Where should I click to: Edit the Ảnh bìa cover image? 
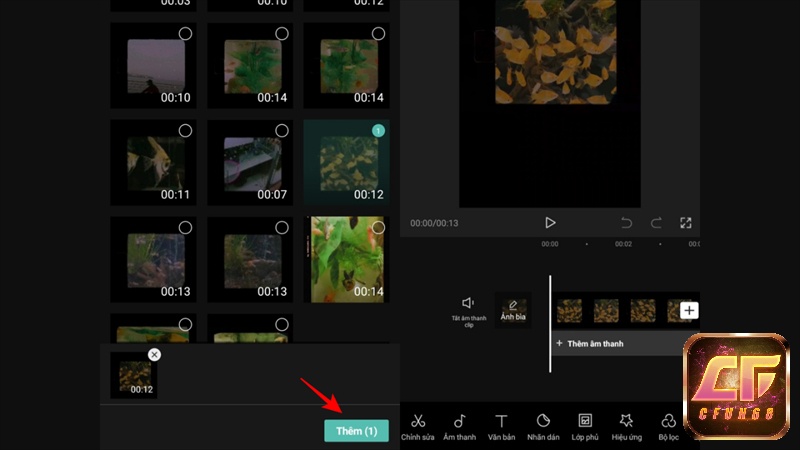(513, 310)
